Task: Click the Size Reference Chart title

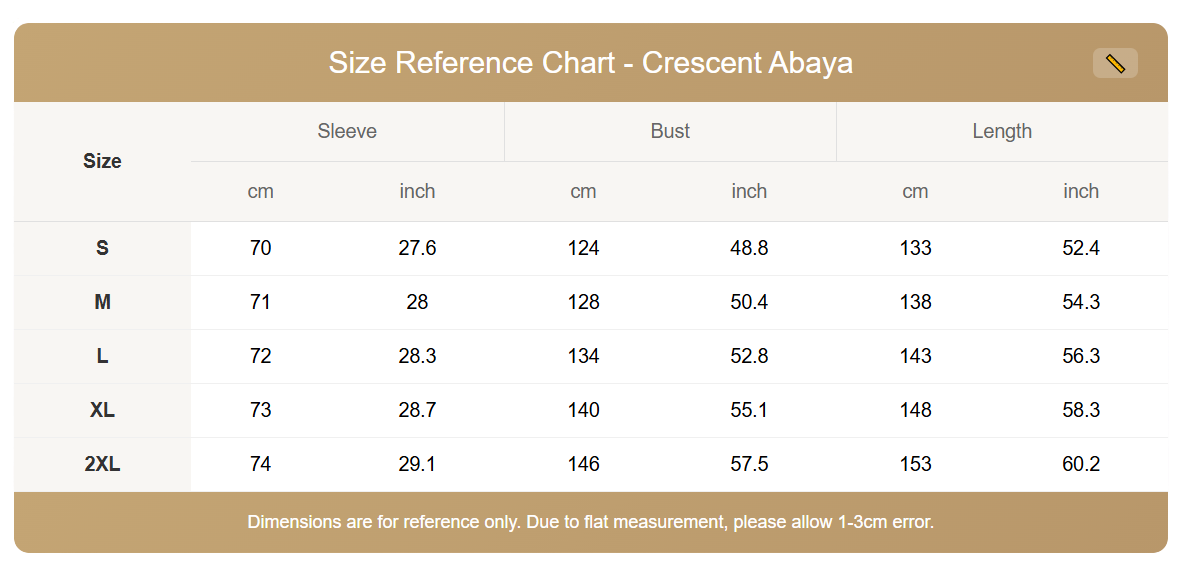Action: [590, 63]
